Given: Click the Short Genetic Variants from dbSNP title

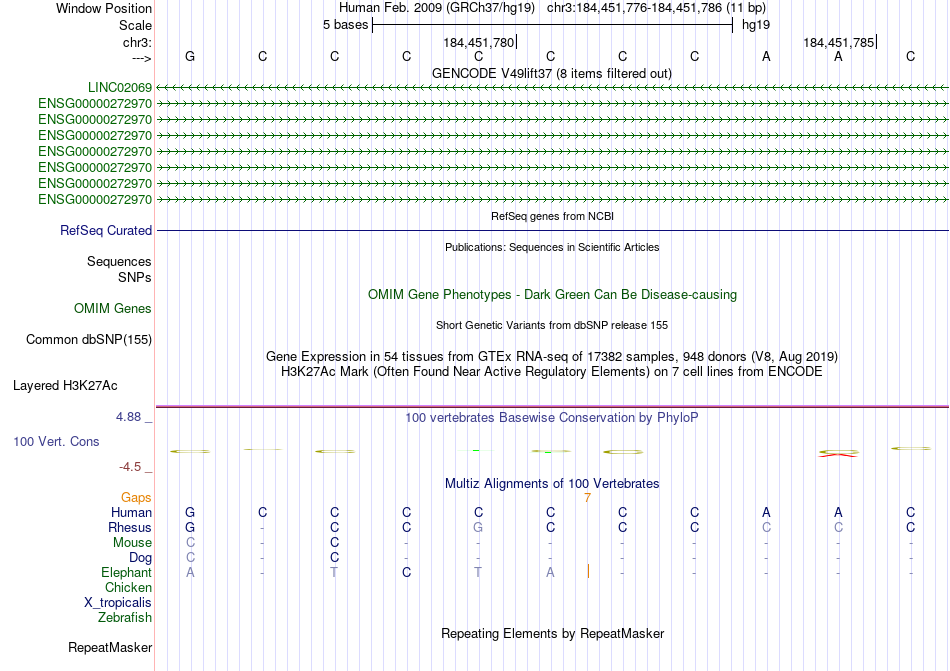Looking at the screenshot, I should coord(552,325).
